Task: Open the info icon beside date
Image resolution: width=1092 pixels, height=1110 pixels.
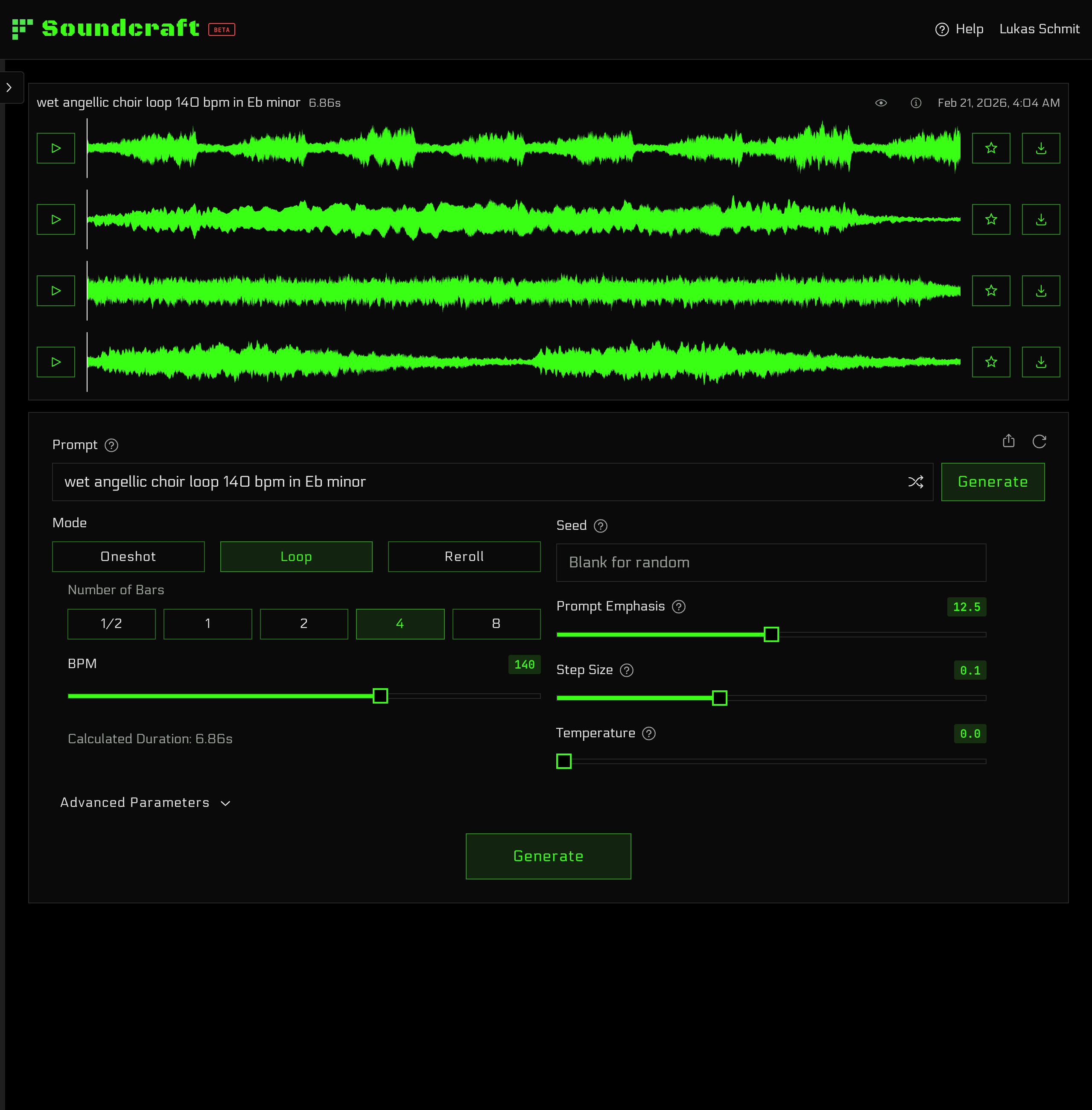Action: (x=915, y=103)
